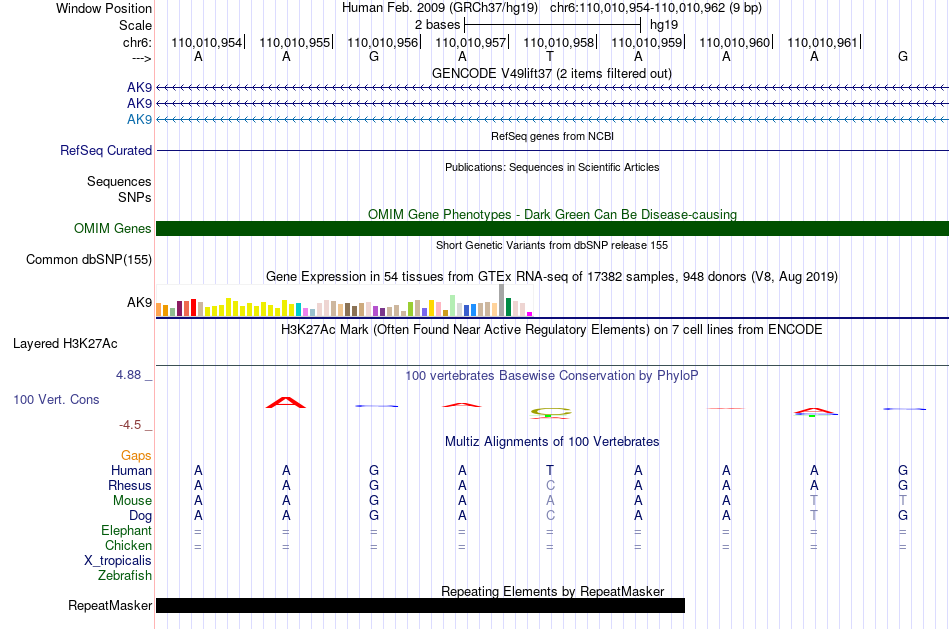Click the chr6:110,010,954-110,010,962 (9 bp) position text
The image size is (950, 629).
(x=656, y=8)
